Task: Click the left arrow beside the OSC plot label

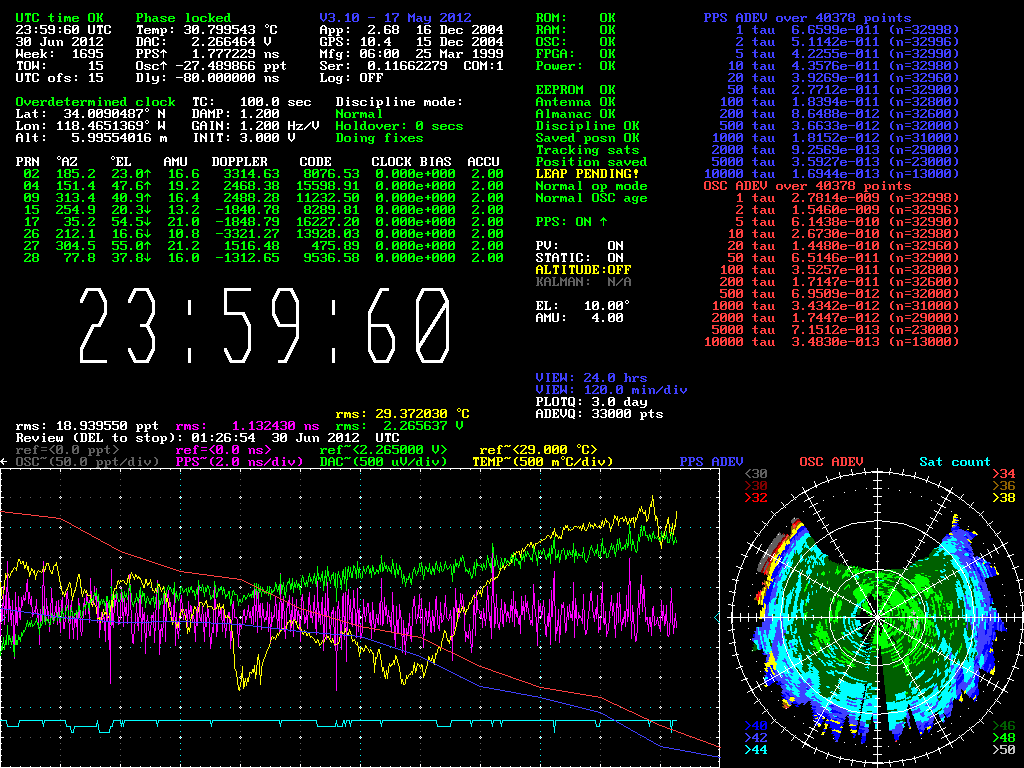Action: coord(5,462)
